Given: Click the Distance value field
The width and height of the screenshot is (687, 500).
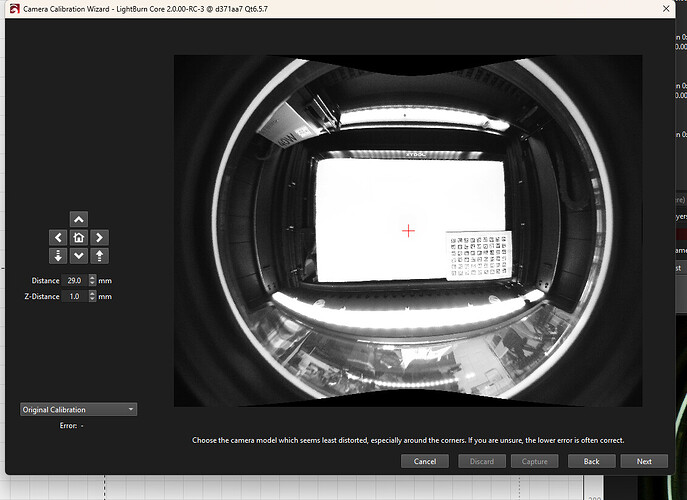Looking at the screenshot, I should [75, 281].
